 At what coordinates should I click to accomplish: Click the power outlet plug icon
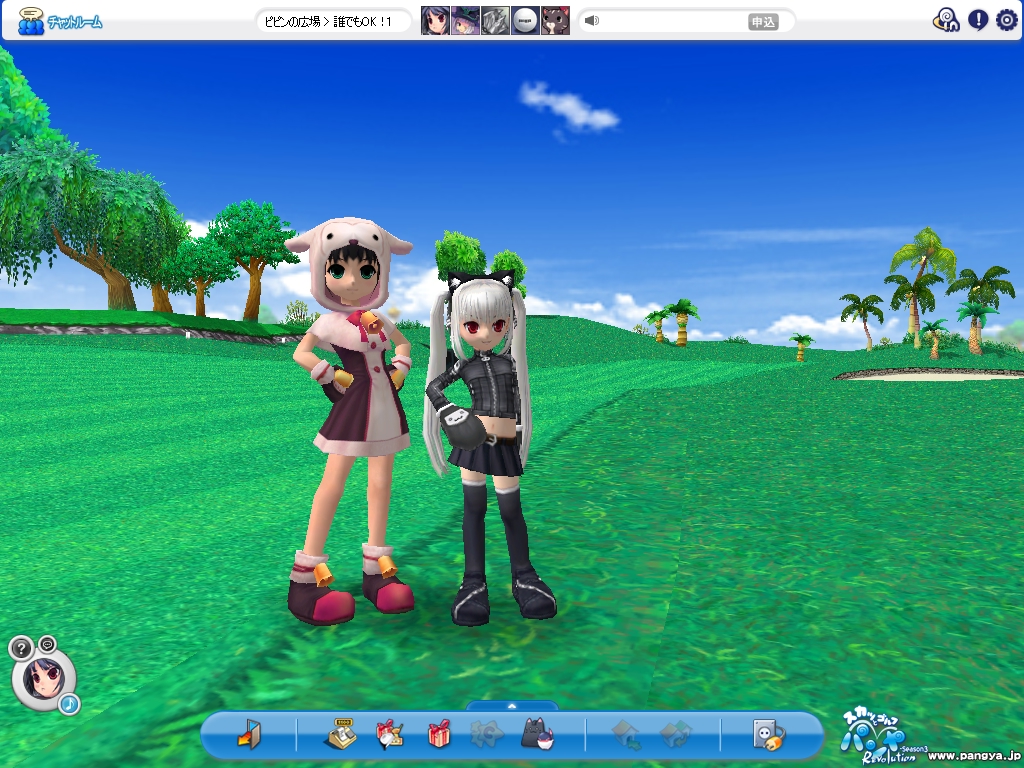[768, 735]
